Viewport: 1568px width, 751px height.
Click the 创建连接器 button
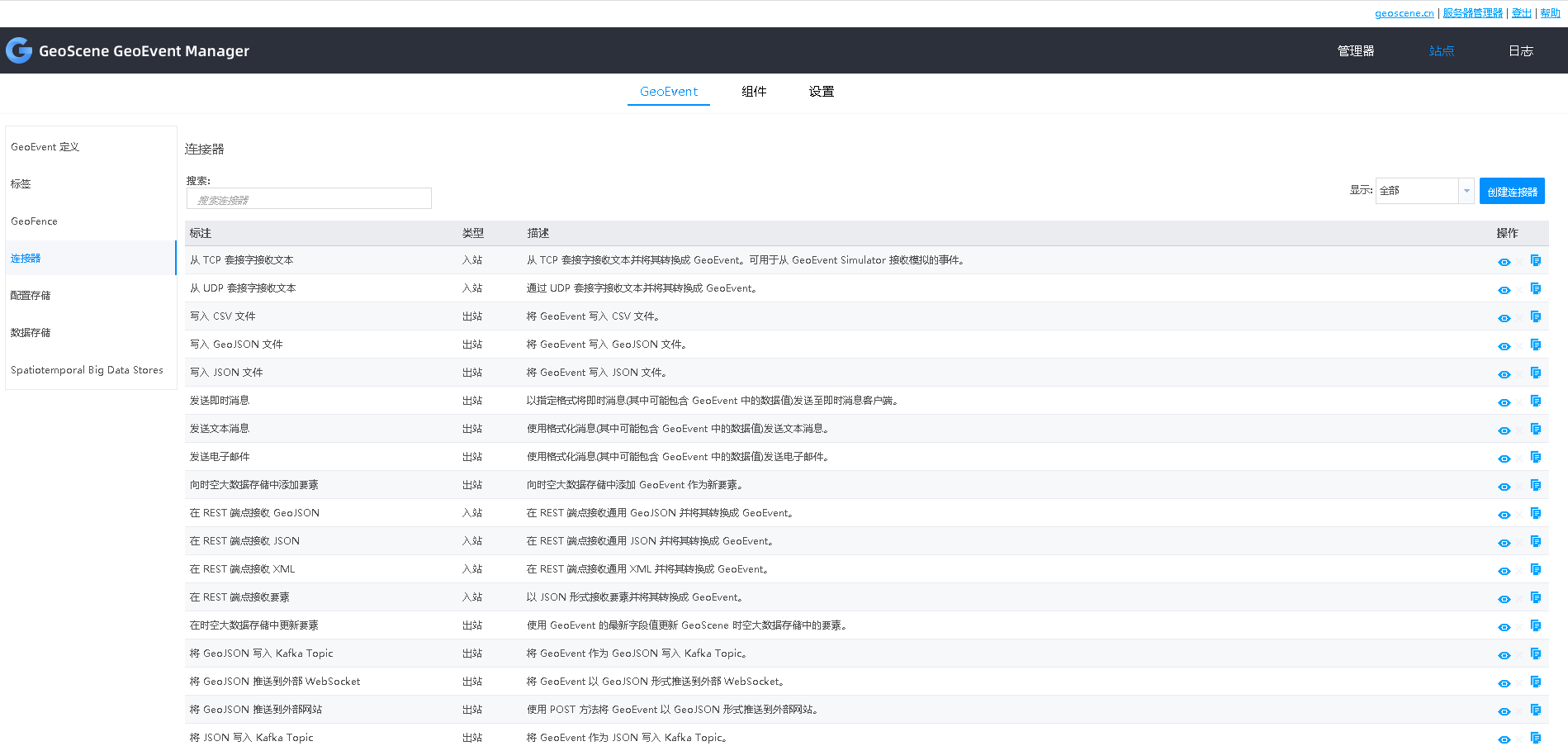1511,190
